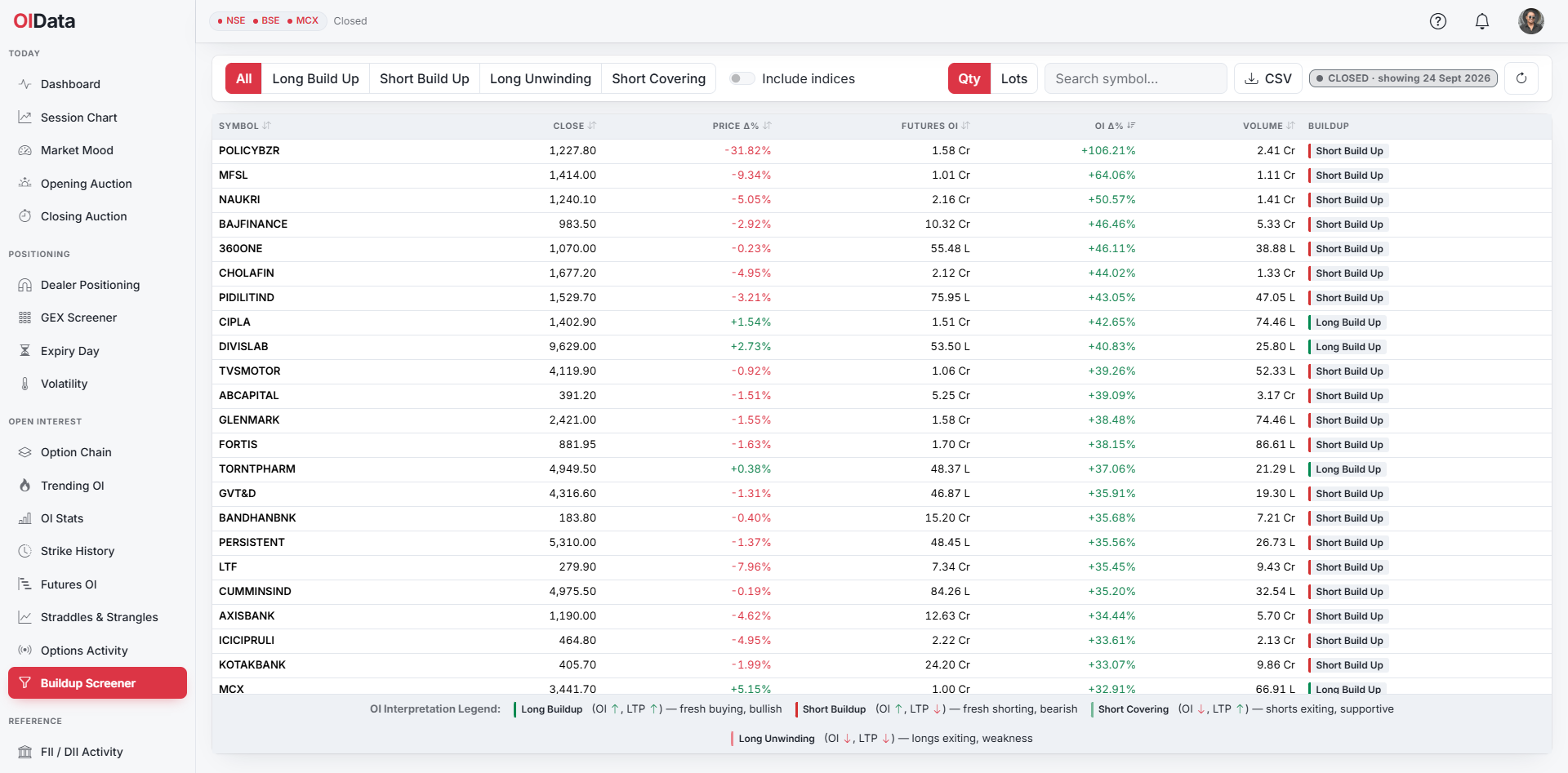Viewport: 1568px width, 773px height.
Task: Sort table by OI Δ% column
Action: [x=1115, y=126]
